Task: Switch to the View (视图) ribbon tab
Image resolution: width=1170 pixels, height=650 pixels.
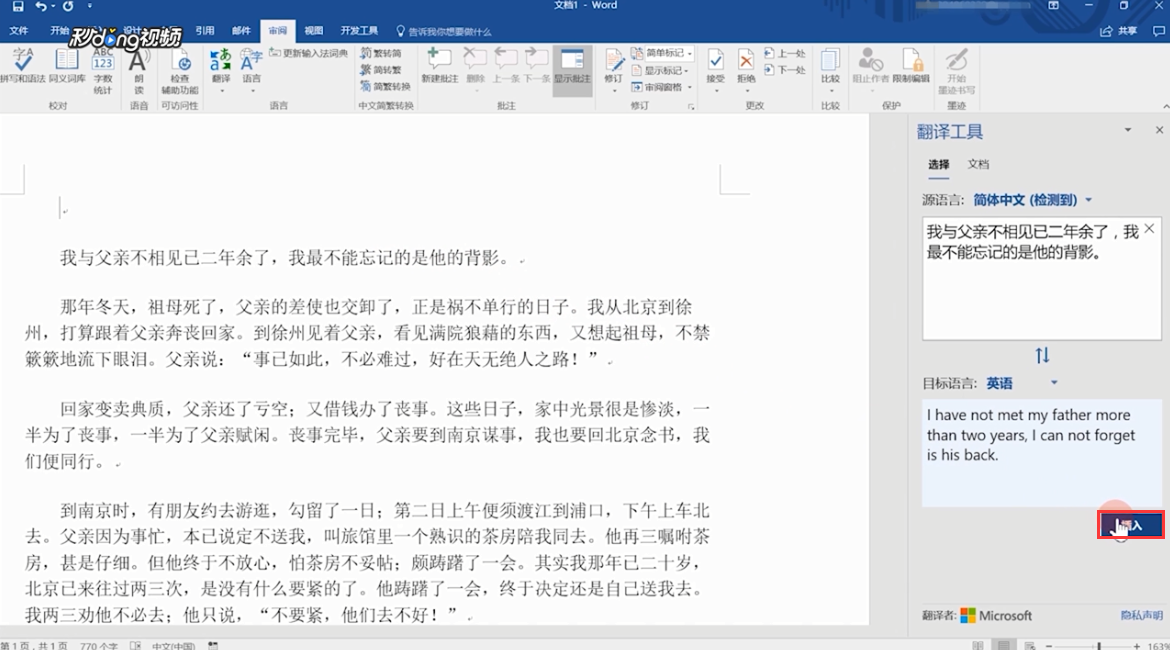Action: point(313,29)
